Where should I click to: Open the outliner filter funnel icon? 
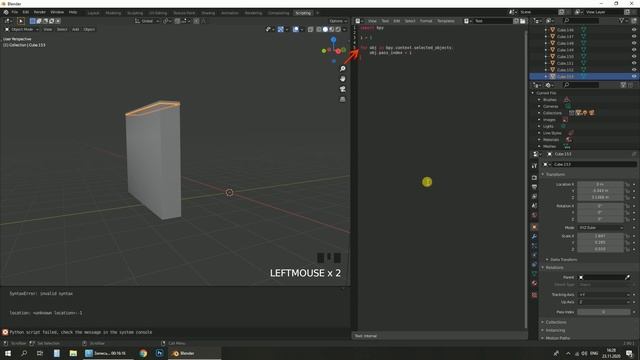(x=622, y=20)
